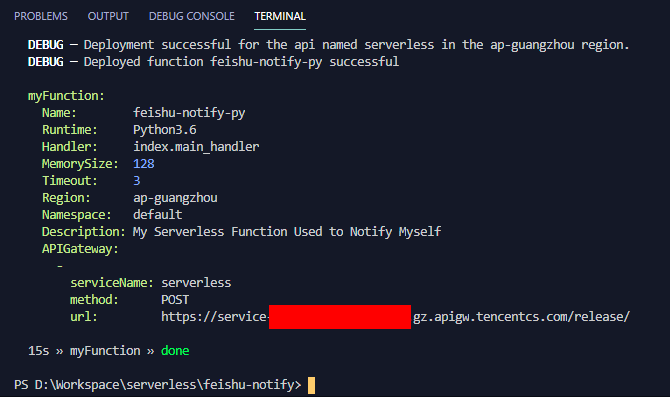The width and height of the screenshot is (670, 397).
Task: Click the function name feishu-notify-py value
Action: click(x=189, y=113)
